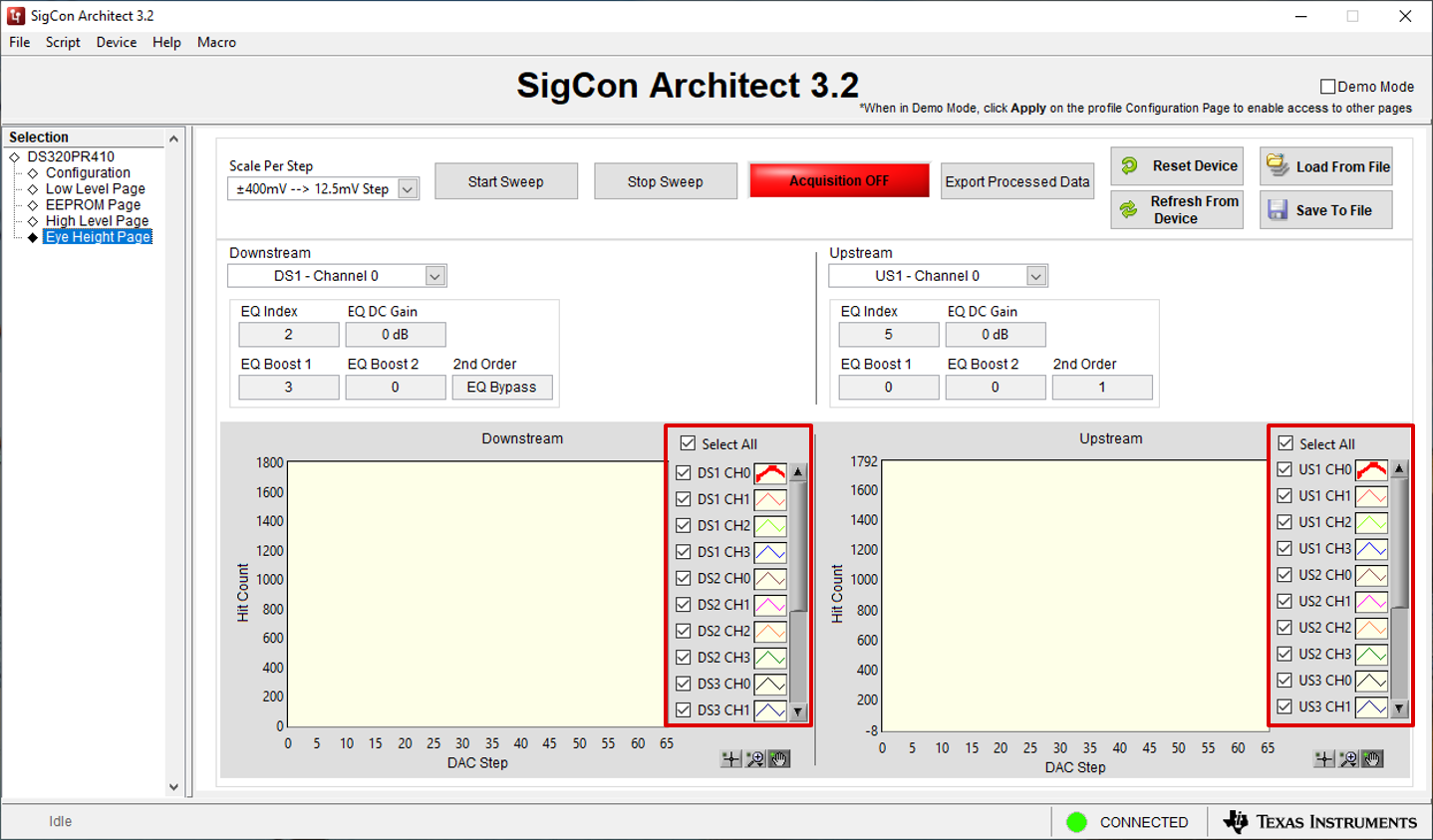Screen dimensions: 1433x840
Task: Click US1 CH0 red plot style icon
Action: point(1372,469)
